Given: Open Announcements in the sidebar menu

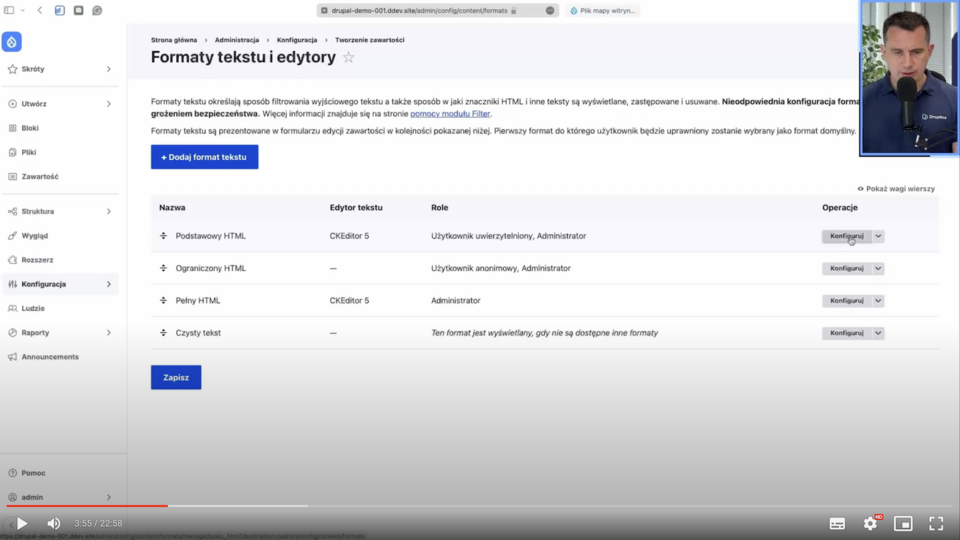Looking at the screenshot, I should [50, 357].
